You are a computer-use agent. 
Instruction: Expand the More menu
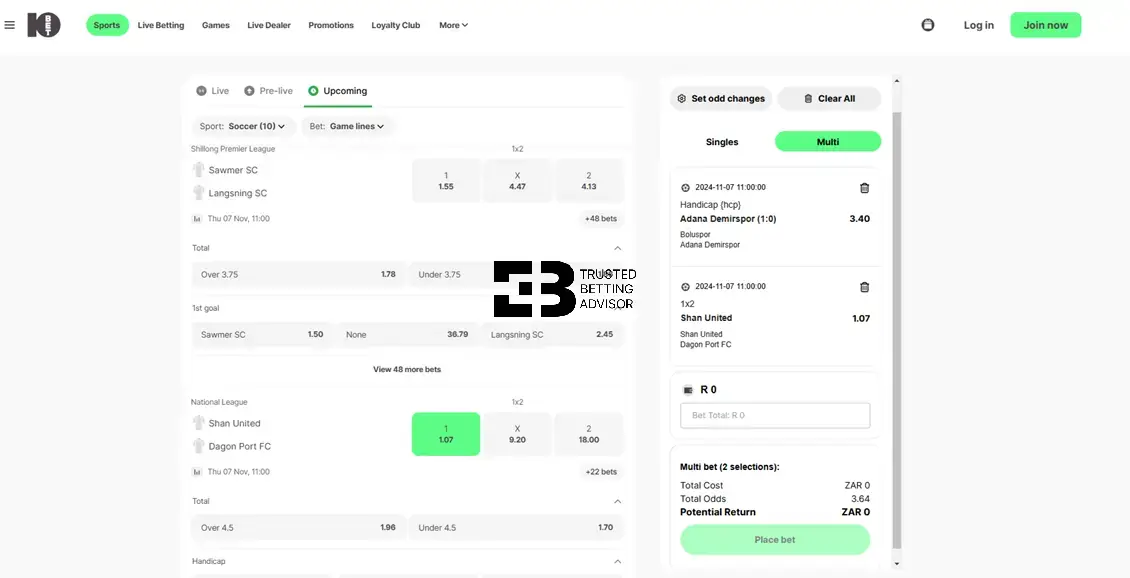453,25
